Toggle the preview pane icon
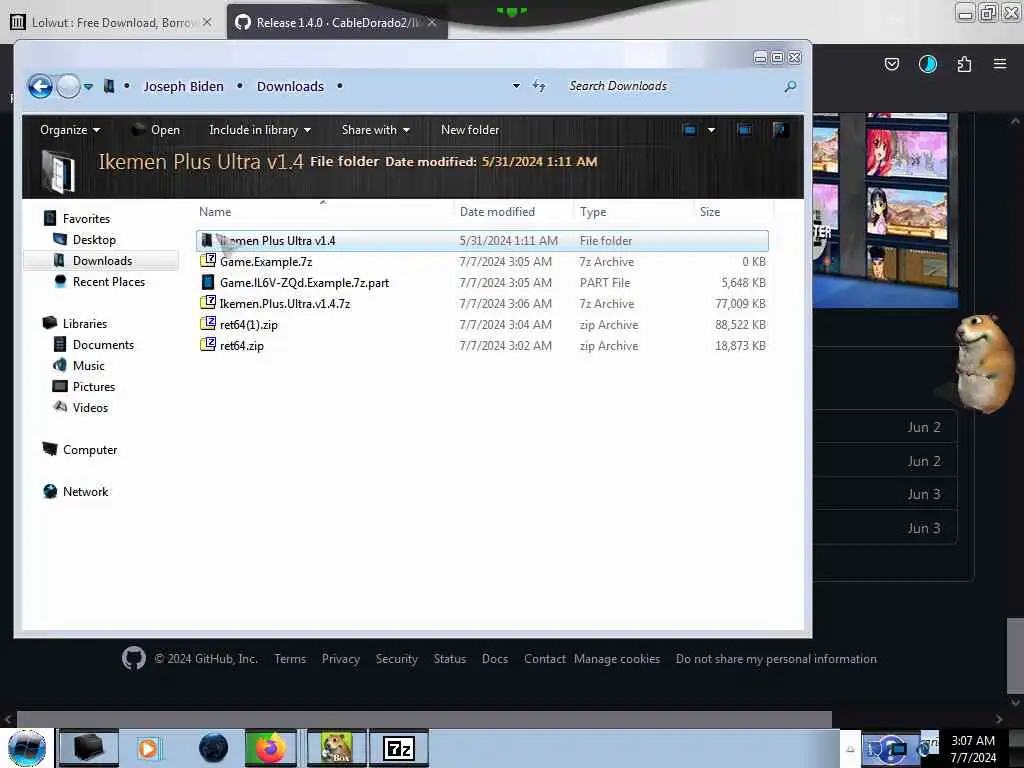Screen dimensions: 1024x768 744,130
